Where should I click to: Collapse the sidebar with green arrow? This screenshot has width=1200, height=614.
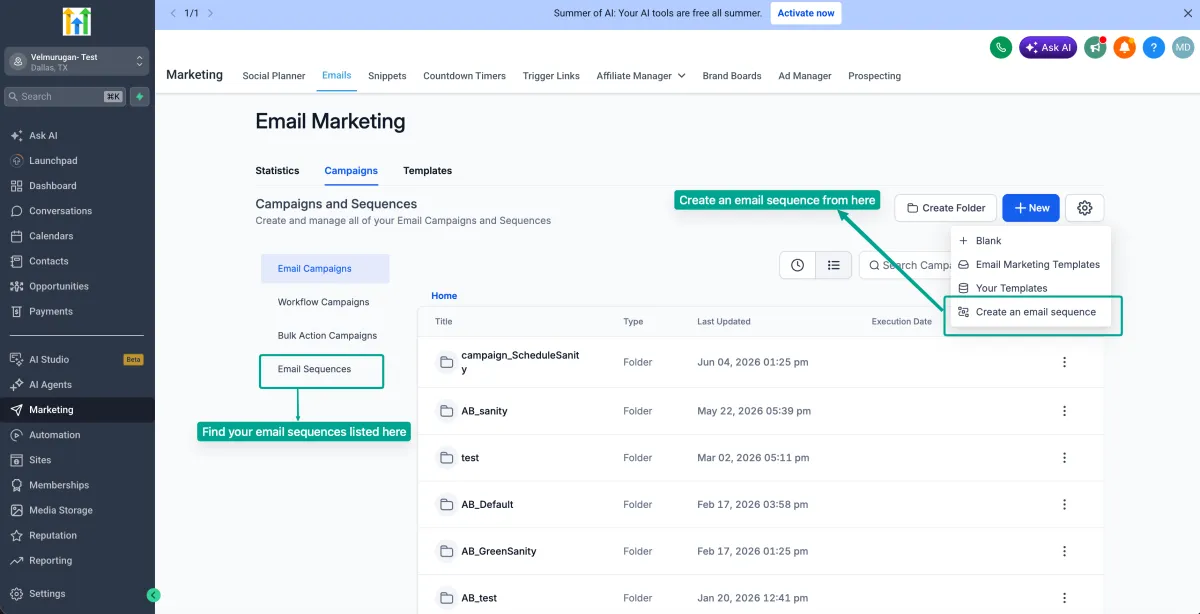(x=153, y=594)
